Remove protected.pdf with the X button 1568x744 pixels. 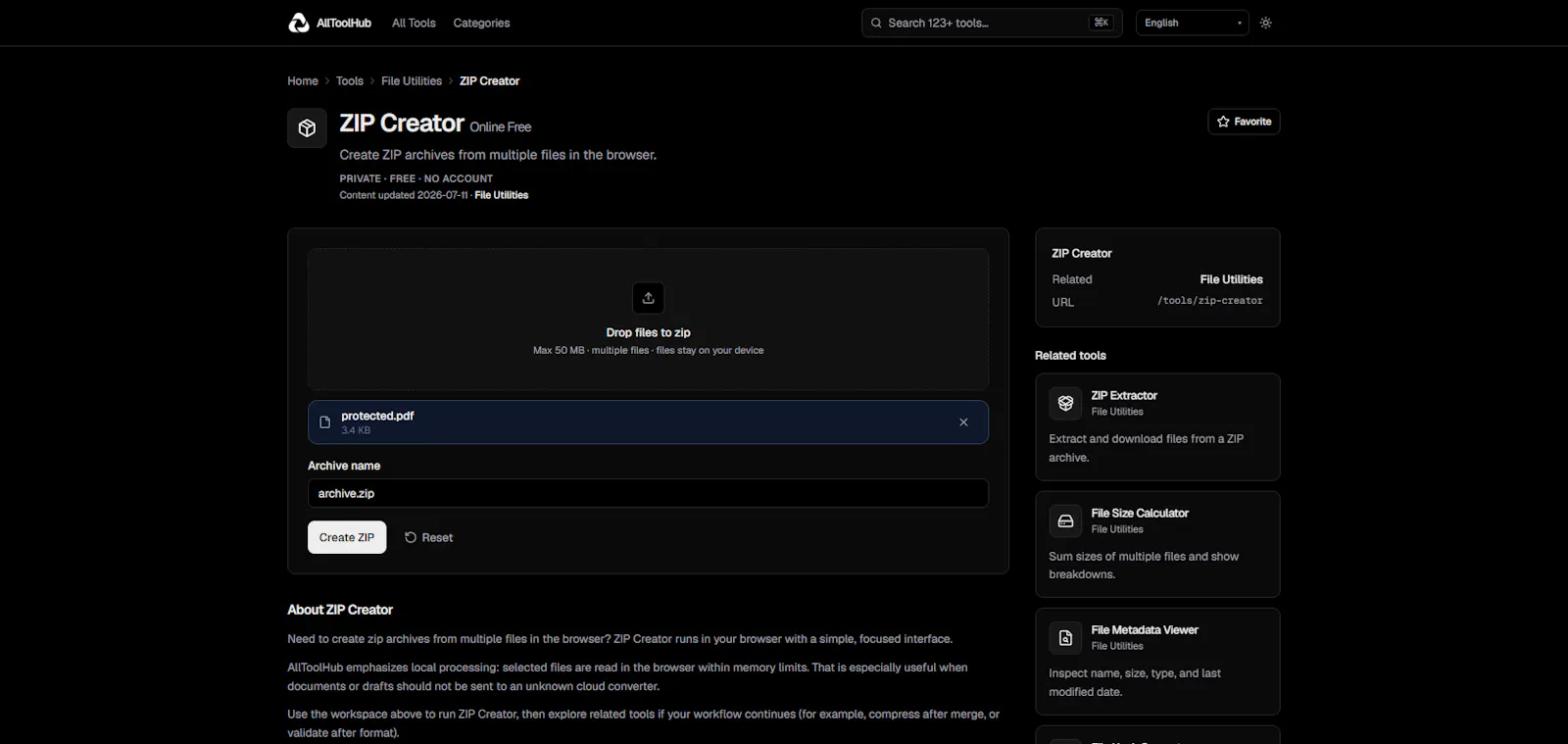click(x=963, y=422)
